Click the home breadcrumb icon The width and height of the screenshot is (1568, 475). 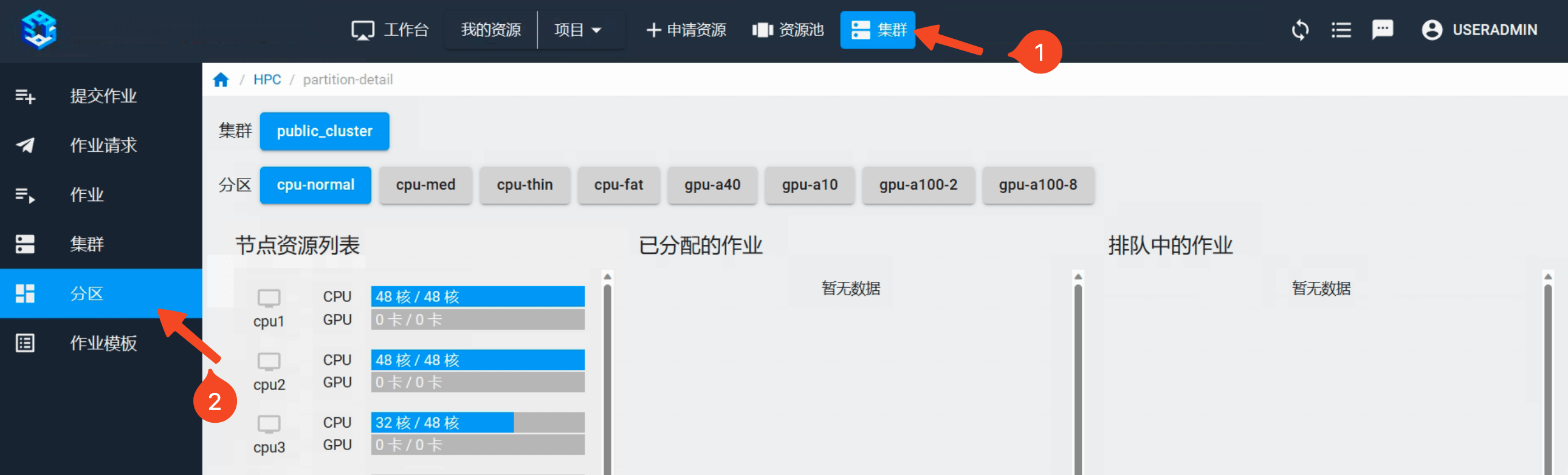[221, 80]
